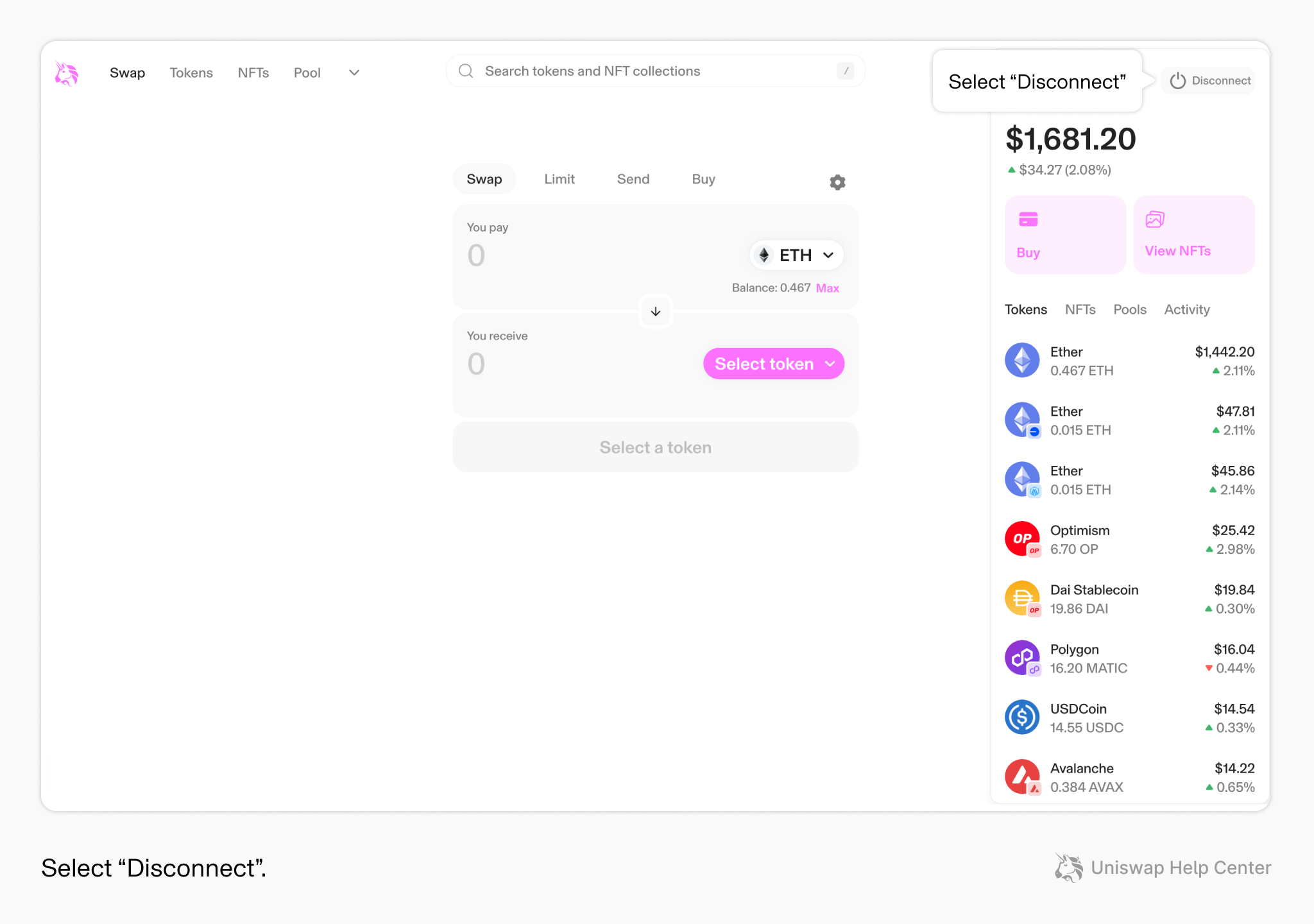Screen dimensions: 1314x924
Task: Click the Polygon MATIC token icon
Action: (x=1022, y=658)
